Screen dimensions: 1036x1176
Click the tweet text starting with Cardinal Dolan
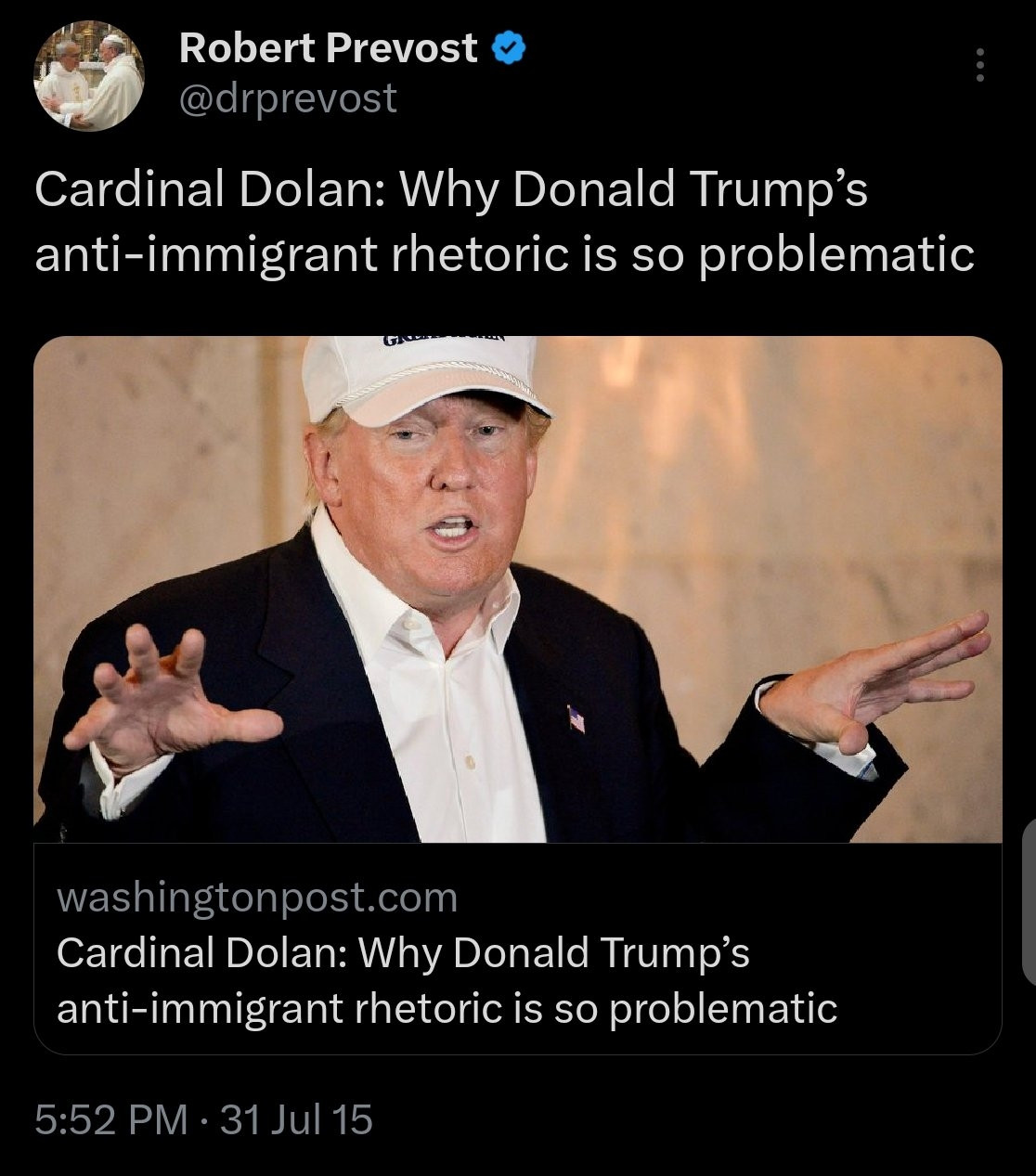click(x=505, y=222)
